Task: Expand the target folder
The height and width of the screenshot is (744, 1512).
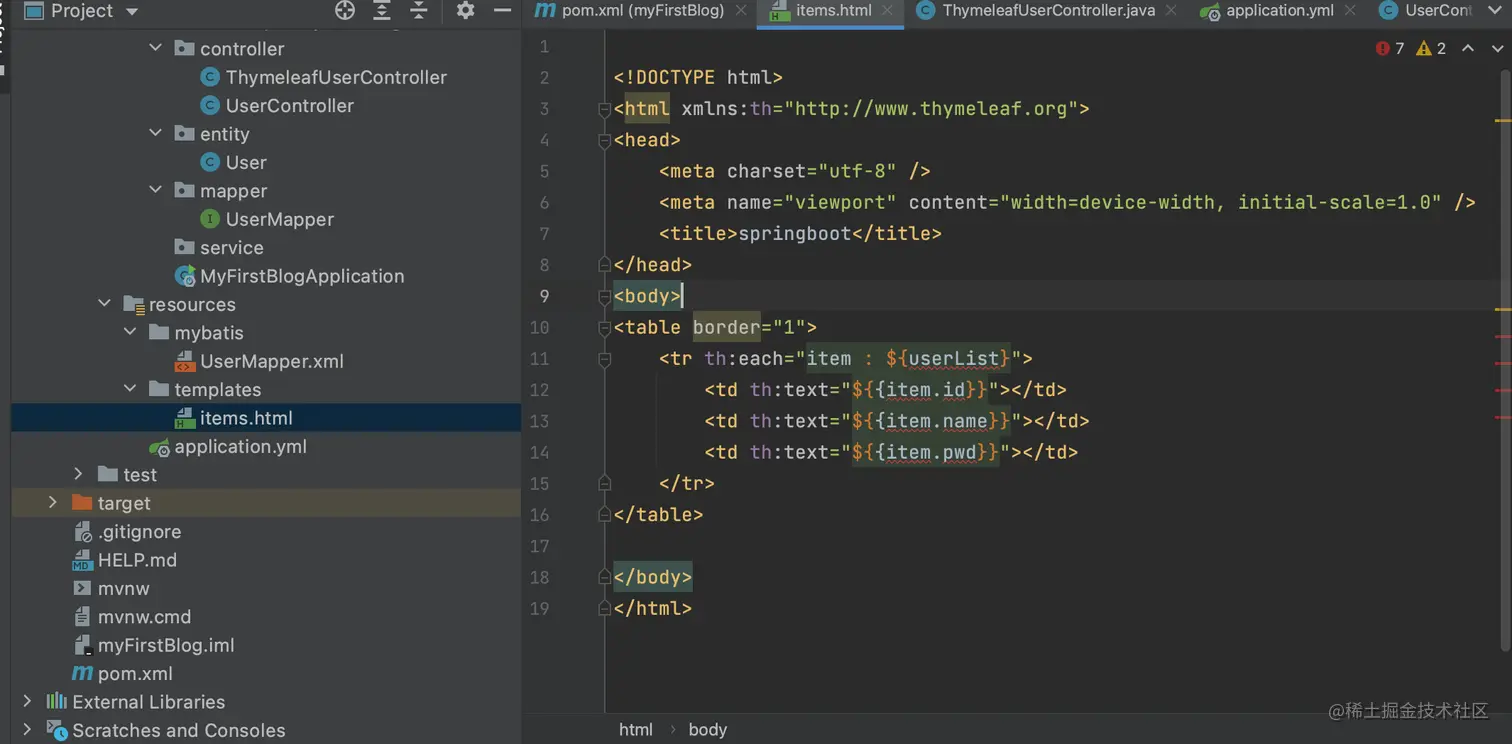Action: coord(53,503)
